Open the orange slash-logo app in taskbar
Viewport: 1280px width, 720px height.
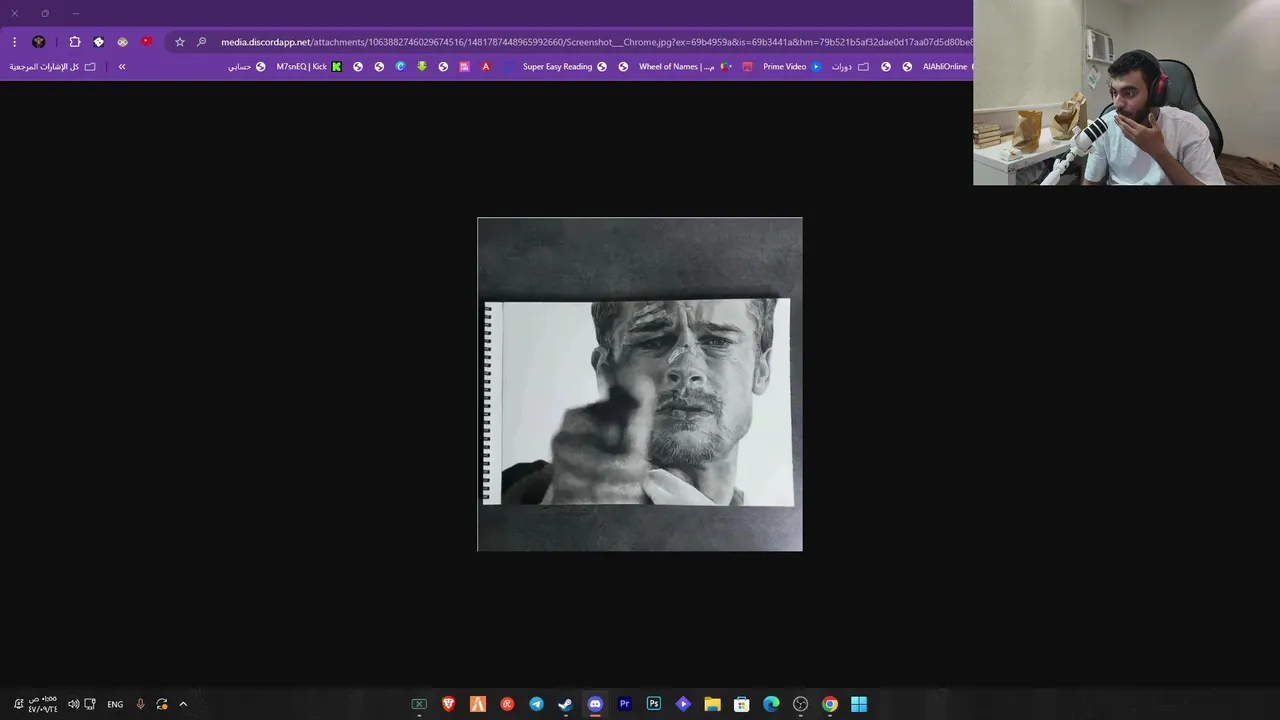click(x=478, y=704)
